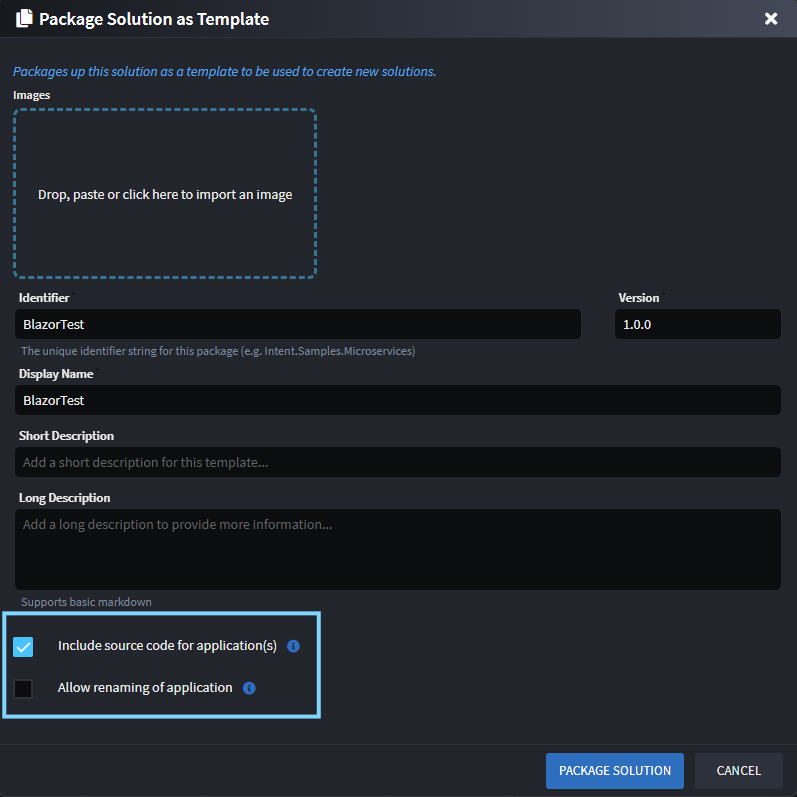Click the image import drop zone

tap(165, 194)
